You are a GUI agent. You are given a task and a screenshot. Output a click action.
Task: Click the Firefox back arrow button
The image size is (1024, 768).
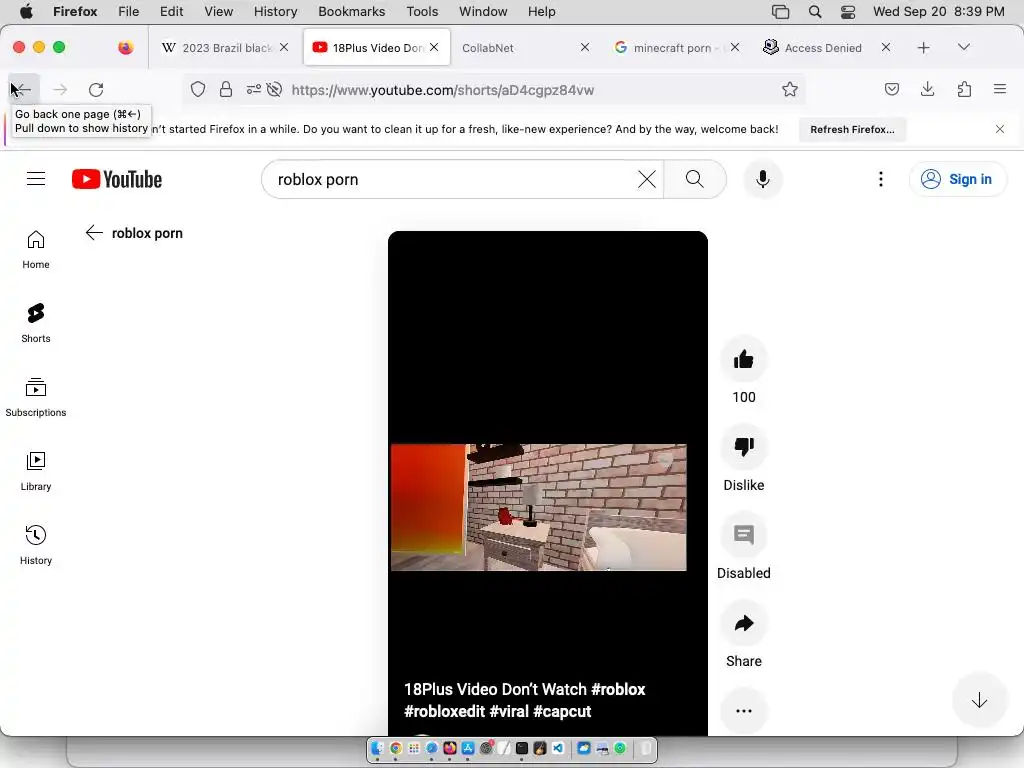click(x=22, y=90)
